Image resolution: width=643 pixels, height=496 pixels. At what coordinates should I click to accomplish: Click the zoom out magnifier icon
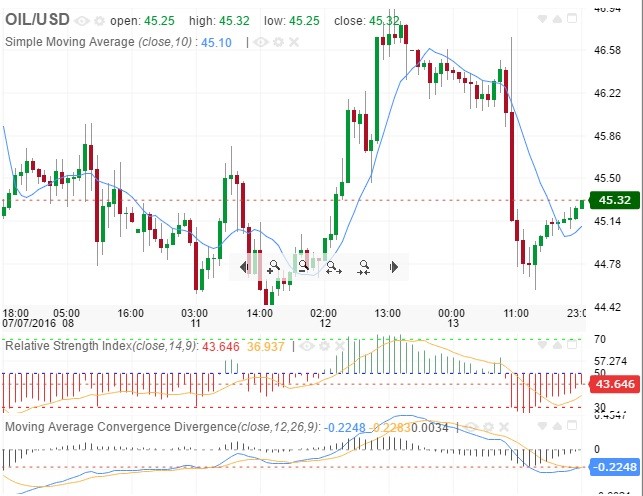click(x=303, y=267)
